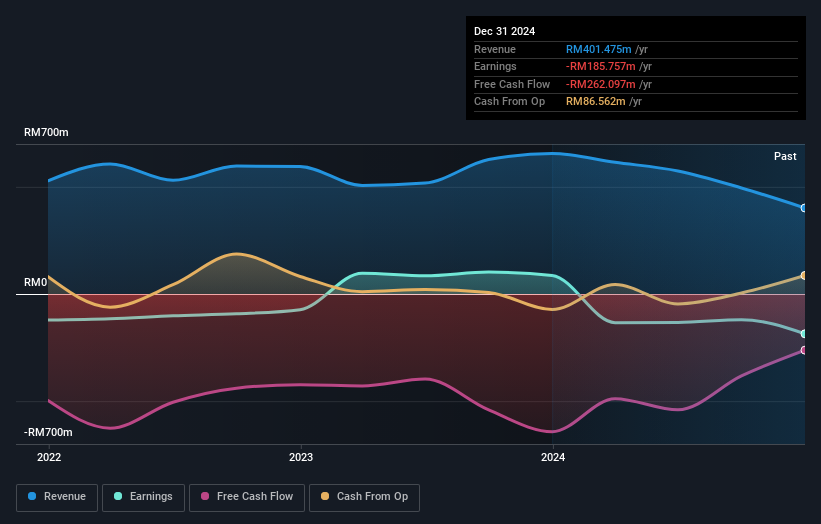Click the Cash From Op label in tooltip
This screenshot has height=524, width=821.
click(509, 102)
